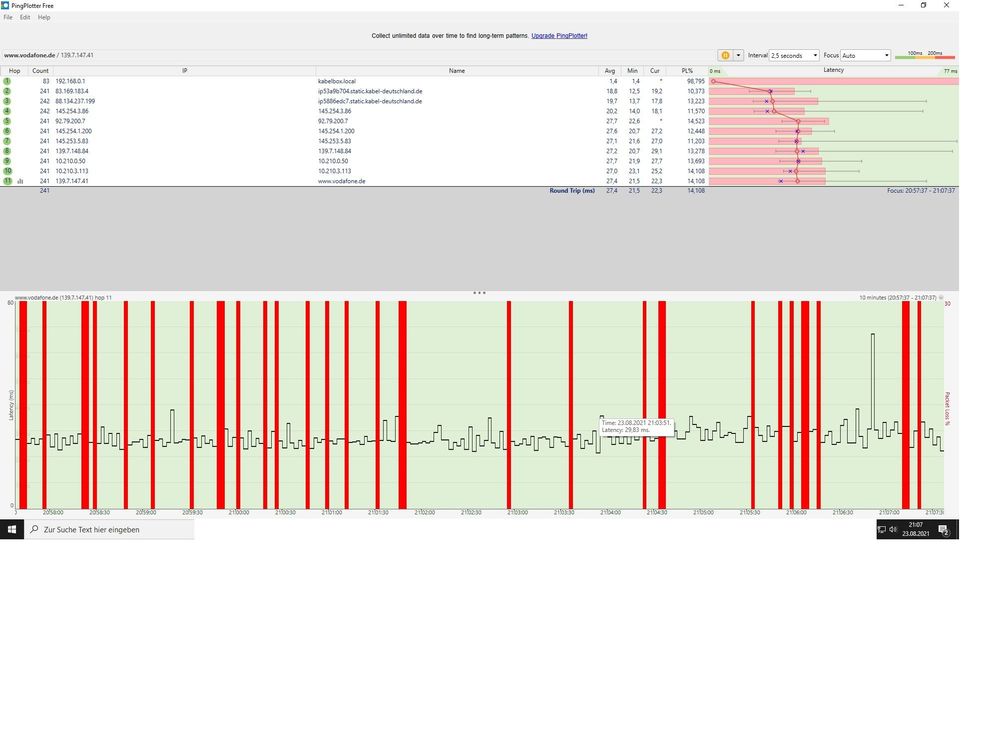Toggle the timeline graph icon on hop 11
Image resolution: width=999 pixels, height=749 pixels.
pyautogui.click(x=20, y=182)
